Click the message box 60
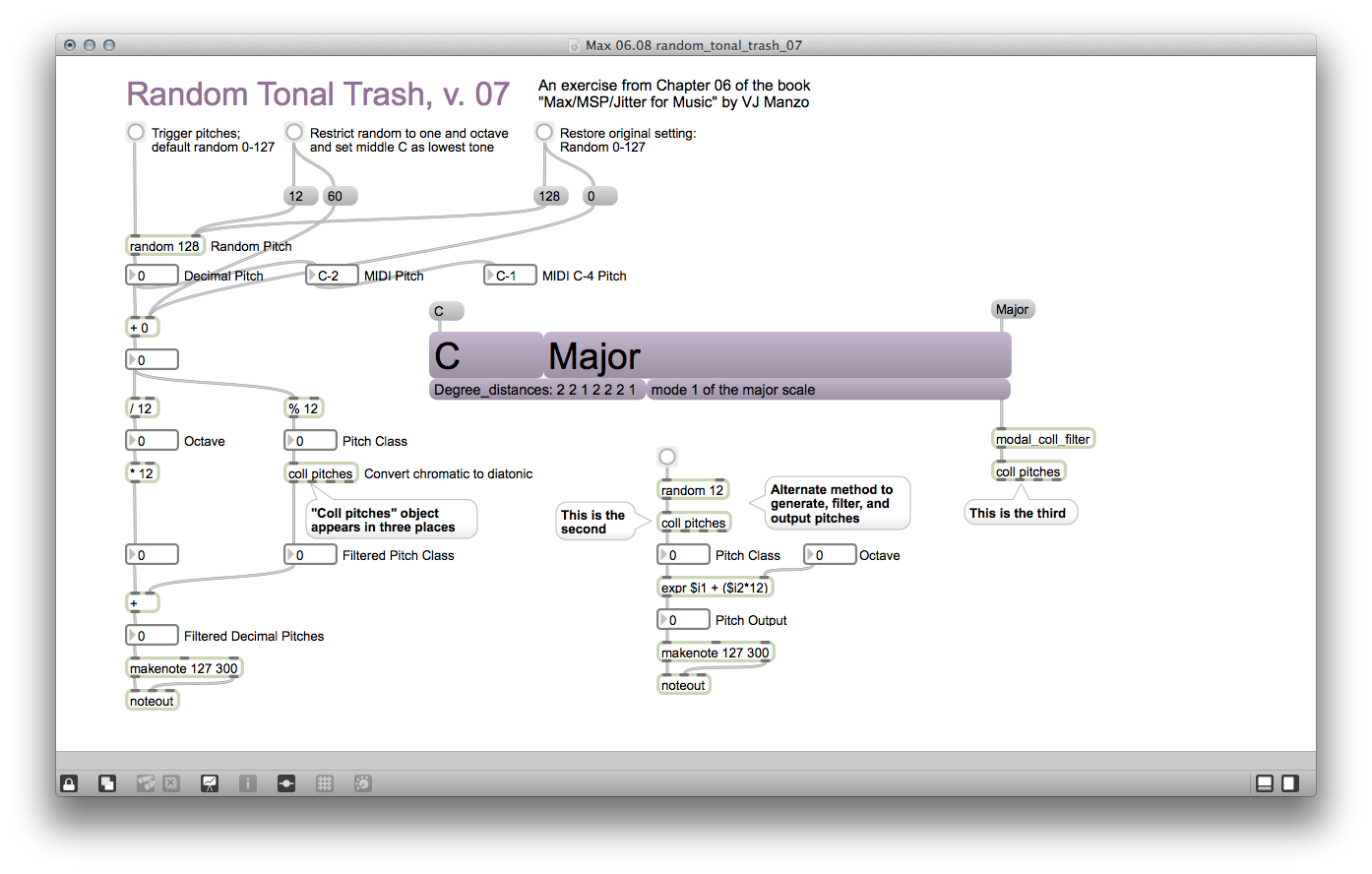The image size is (1372, 874). [341, 196]
